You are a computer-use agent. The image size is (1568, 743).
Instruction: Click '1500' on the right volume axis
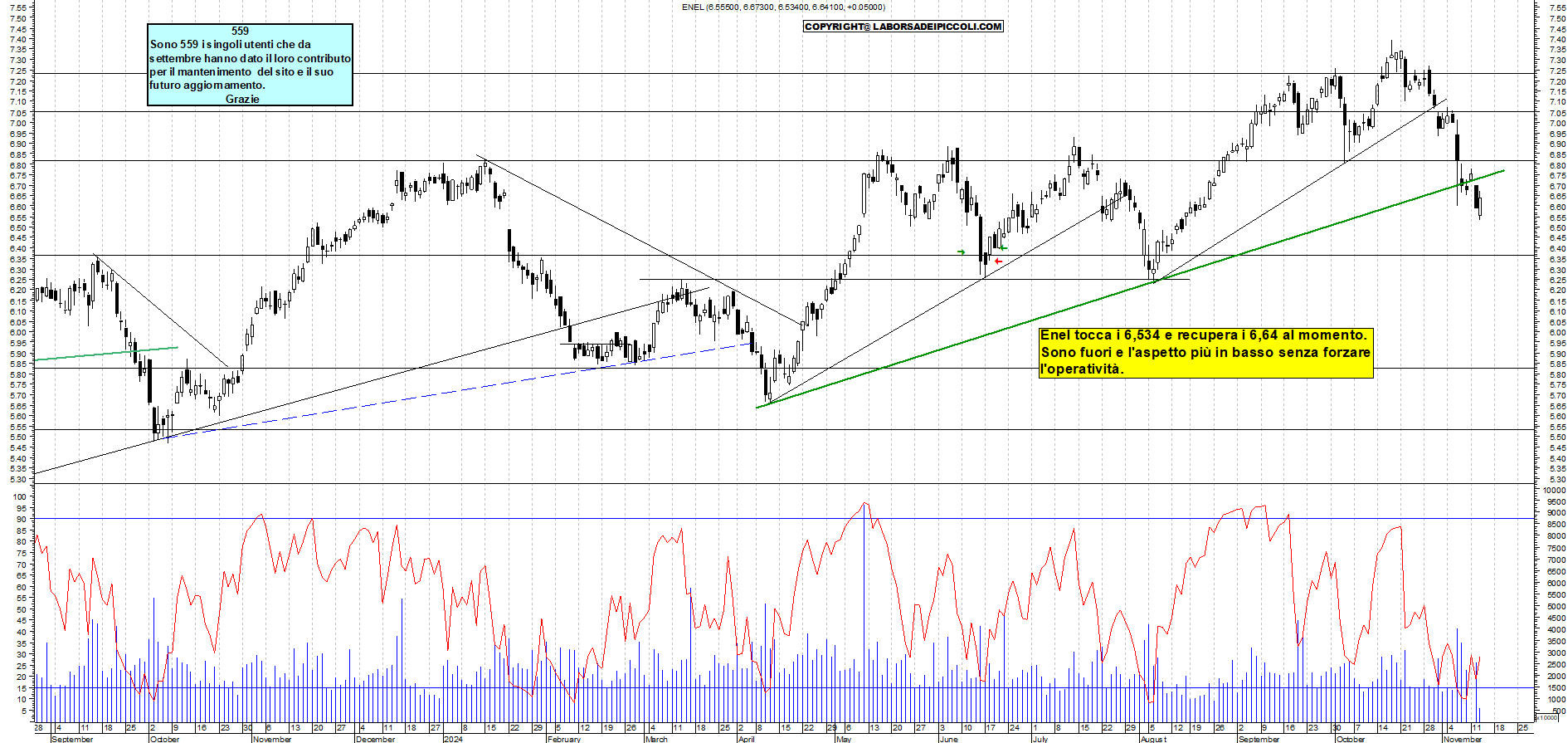[x=1556, y=688]
